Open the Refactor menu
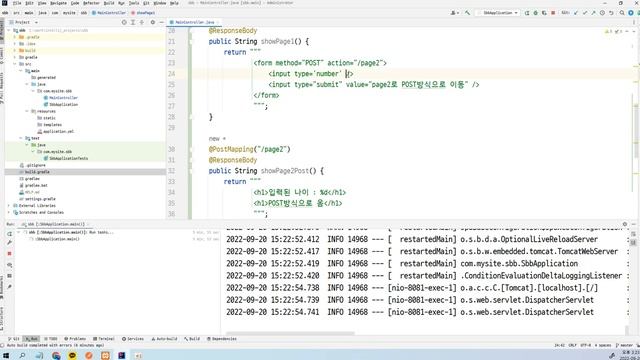Image resolution: width=640 pixels, height=360 pixels. coord(91,3)
